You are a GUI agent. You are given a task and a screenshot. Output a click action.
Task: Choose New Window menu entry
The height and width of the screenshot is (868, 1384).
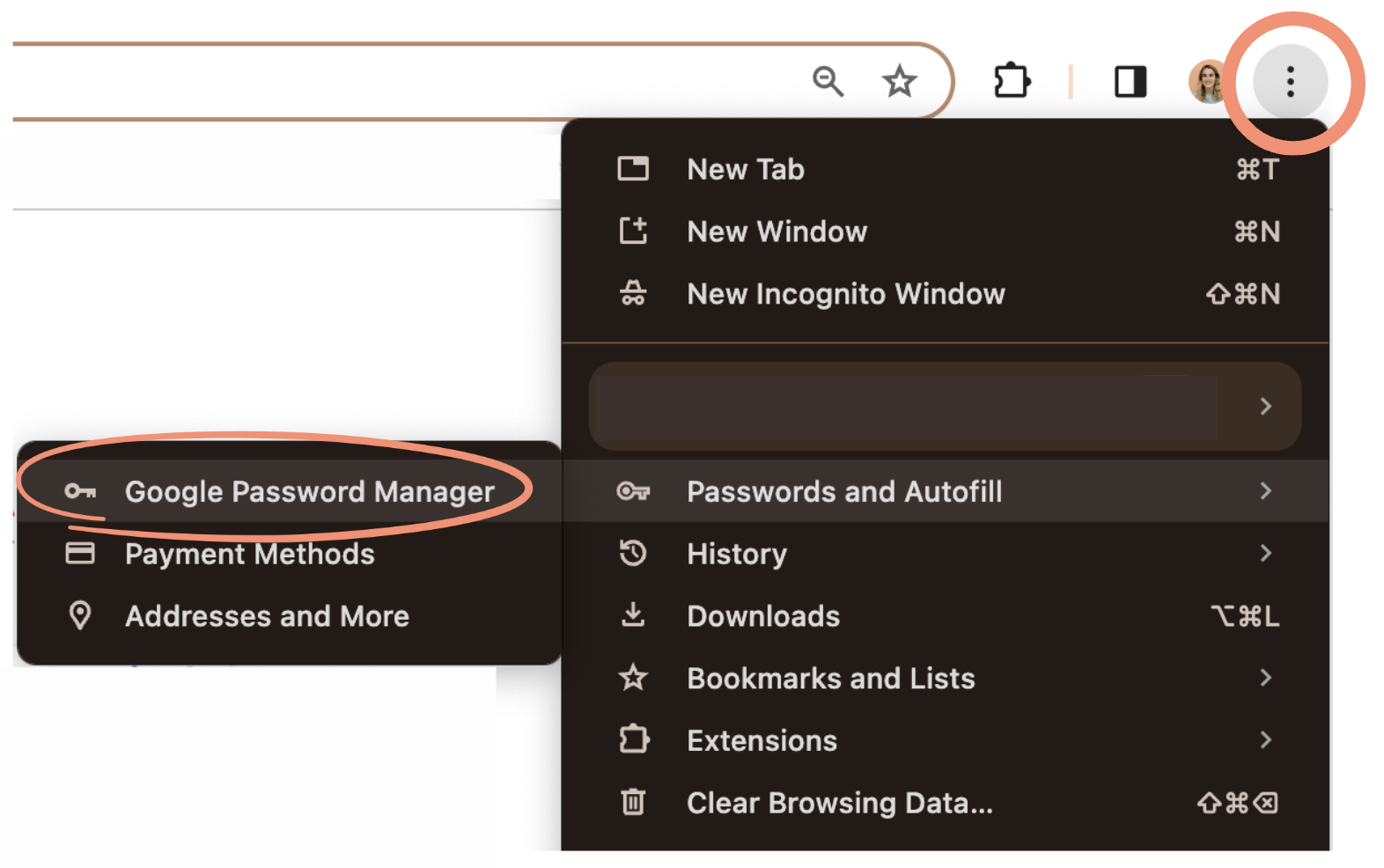tap(946, 232)
